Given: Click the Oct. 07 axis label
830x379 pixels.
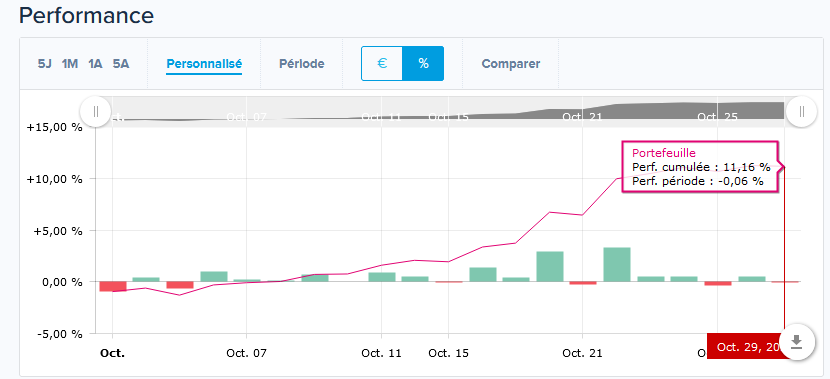Looking at the screenshot, I should (x=247, y=353).
